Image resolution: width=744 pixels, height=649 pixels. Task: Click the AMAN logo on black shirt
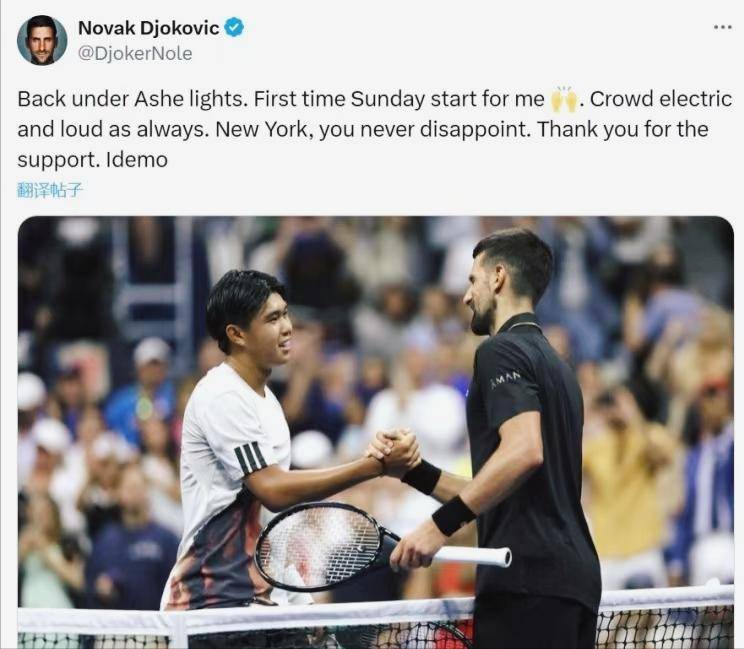pyautogui.click(x=505, y=380)
